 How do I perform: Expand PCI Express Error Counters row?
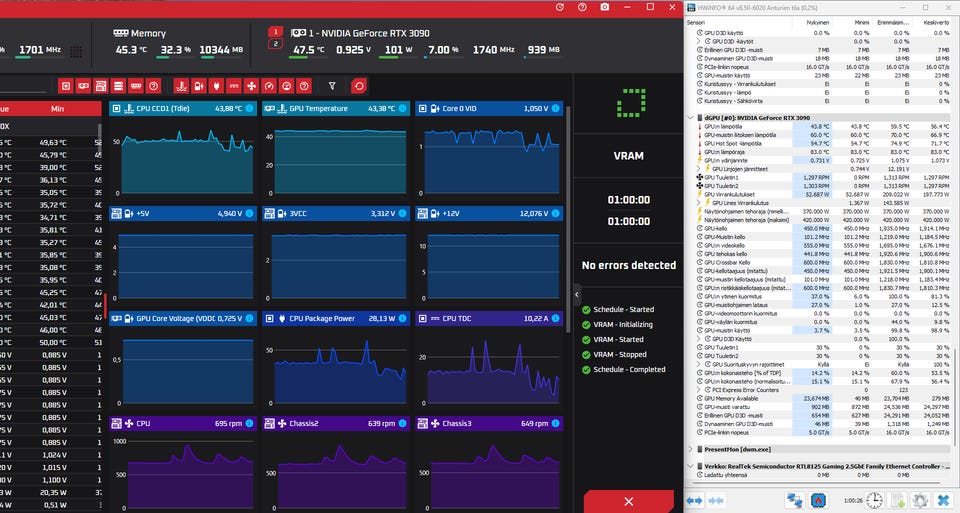[x=699, y=390]
